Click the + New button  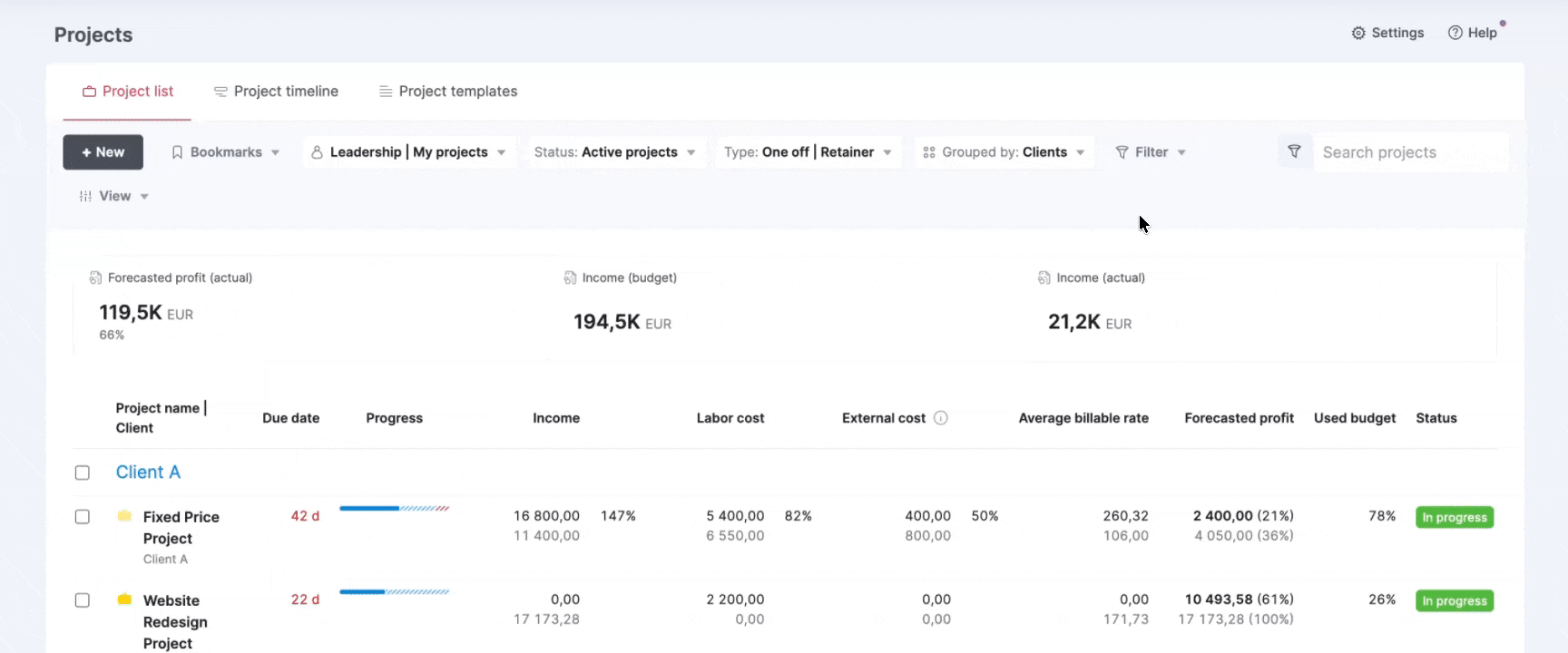(103, 152)
